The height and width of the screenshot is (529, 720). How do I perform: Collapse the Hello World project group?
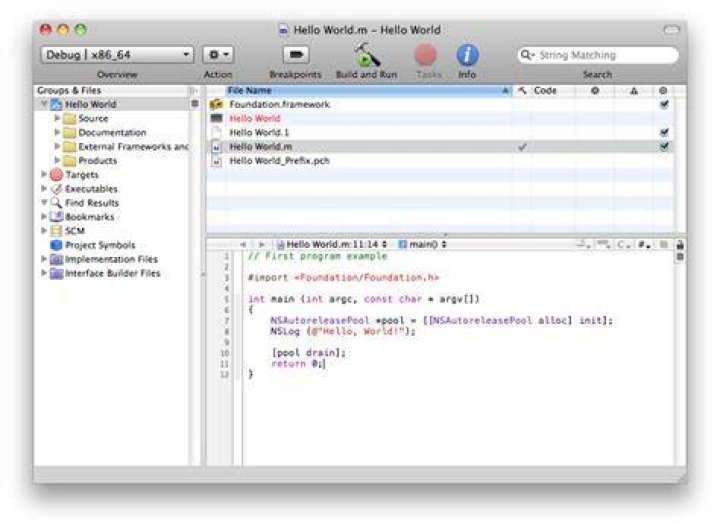[44, 104]
